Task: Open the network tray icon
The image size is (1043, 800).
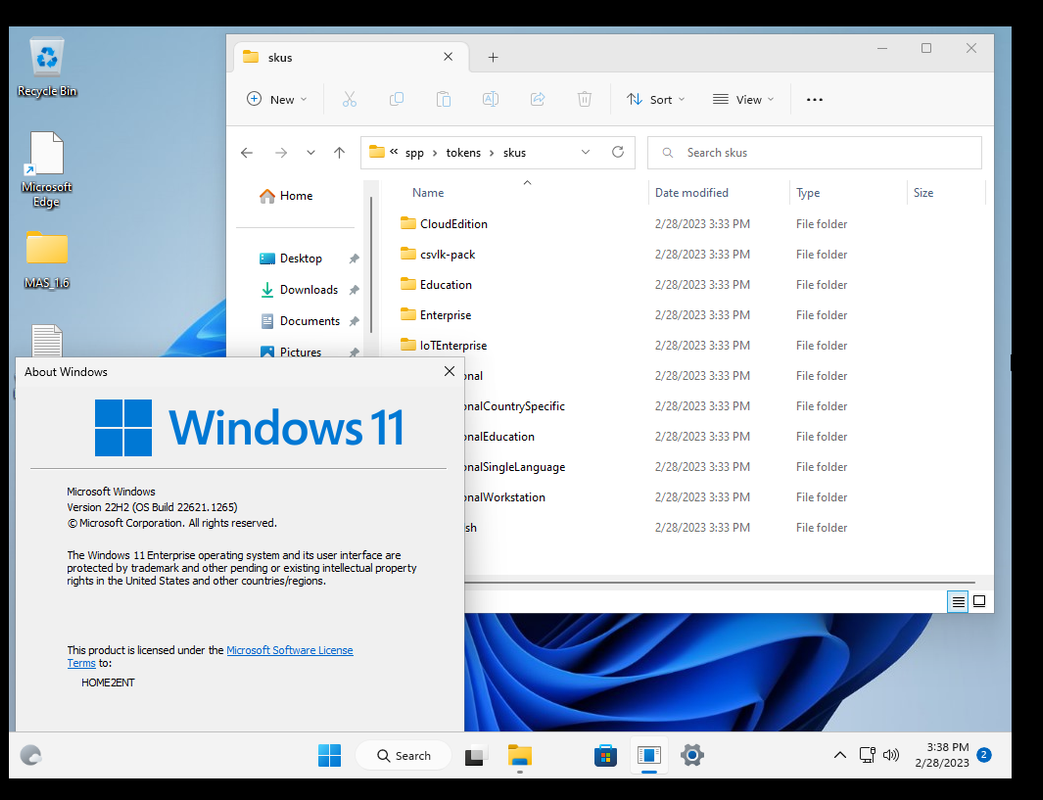Action: point(867,755)
